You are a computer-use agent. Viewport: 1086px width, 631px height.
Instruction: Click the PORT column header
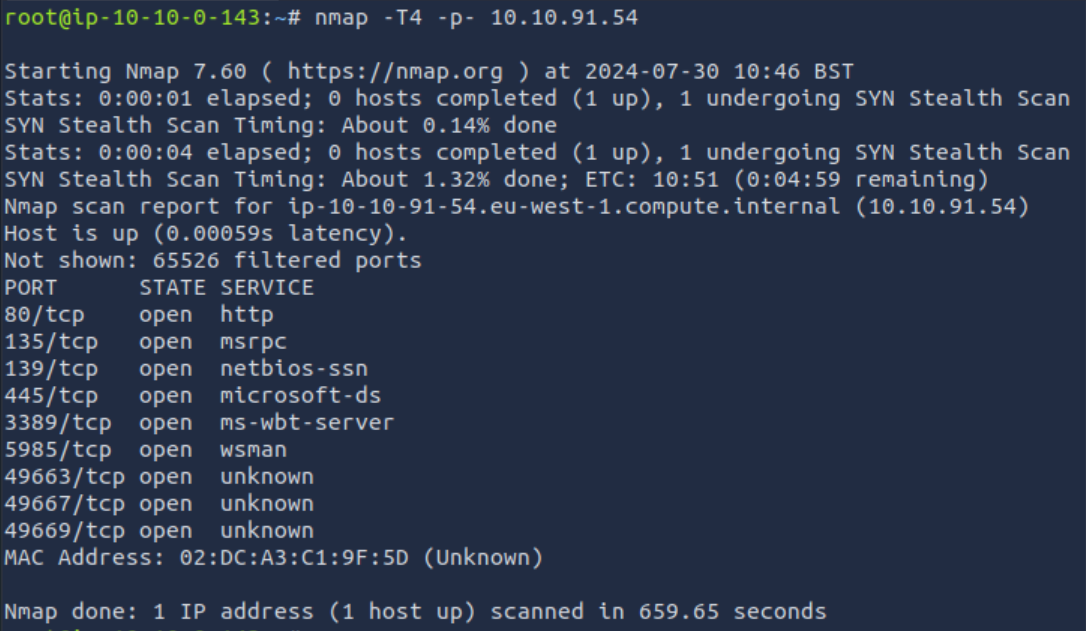(x=31, y=287)
